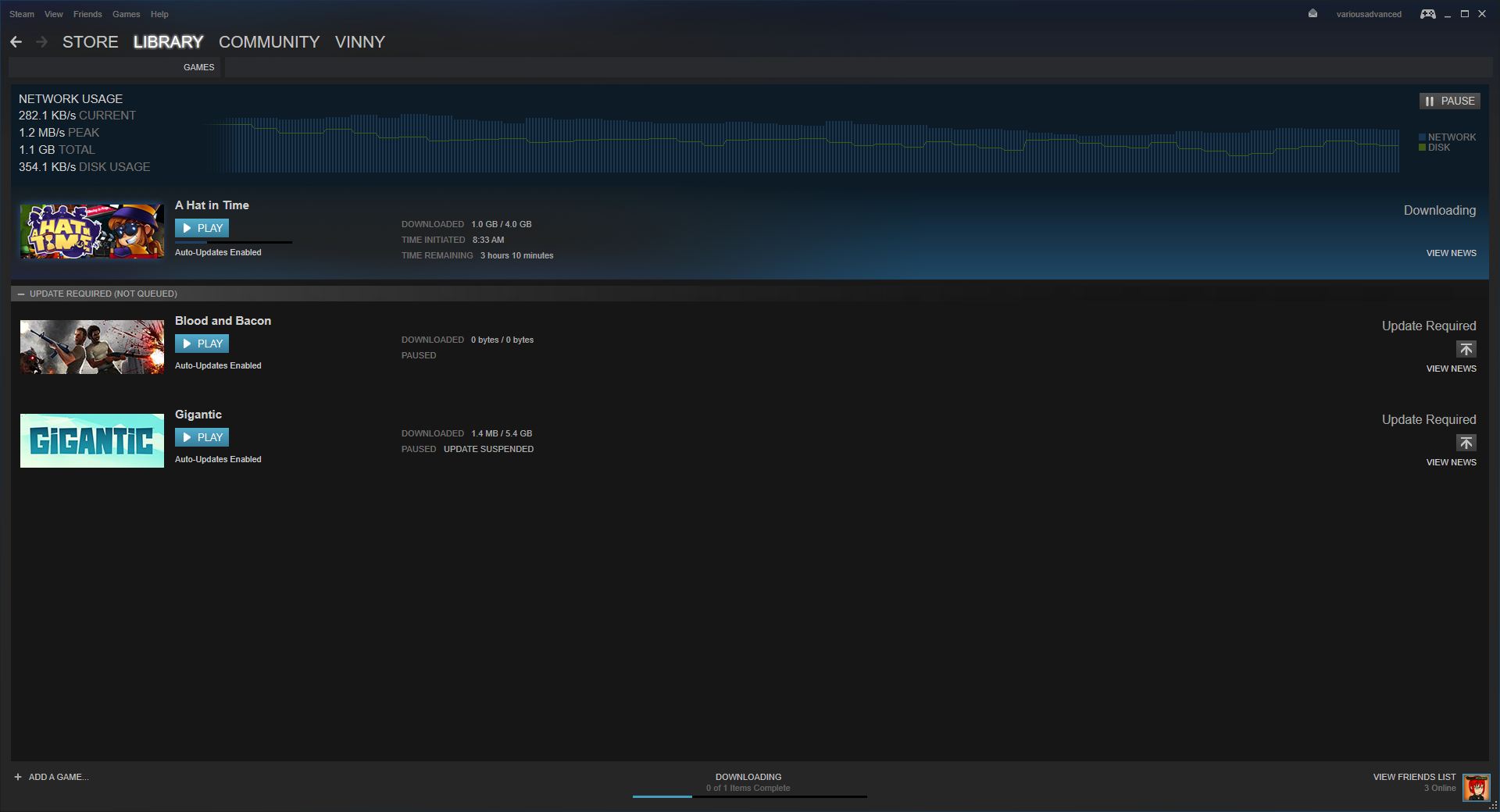Click the Blood and Bacon thumbnail

[92, 347]
